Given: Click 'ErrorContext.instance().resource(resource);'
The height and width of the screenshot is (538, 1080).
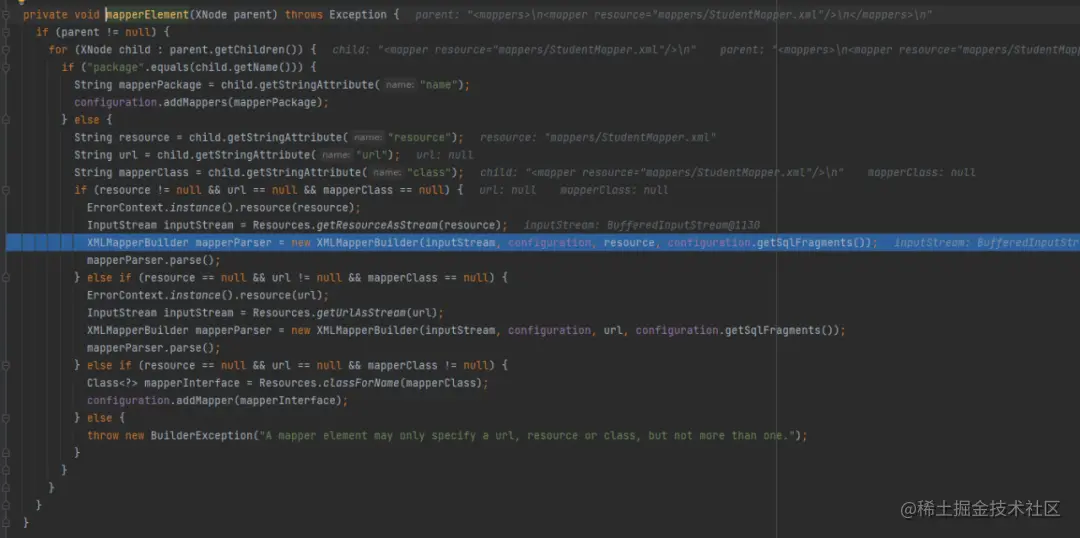Looking at the screenshot, I should (x=224, y=207).
